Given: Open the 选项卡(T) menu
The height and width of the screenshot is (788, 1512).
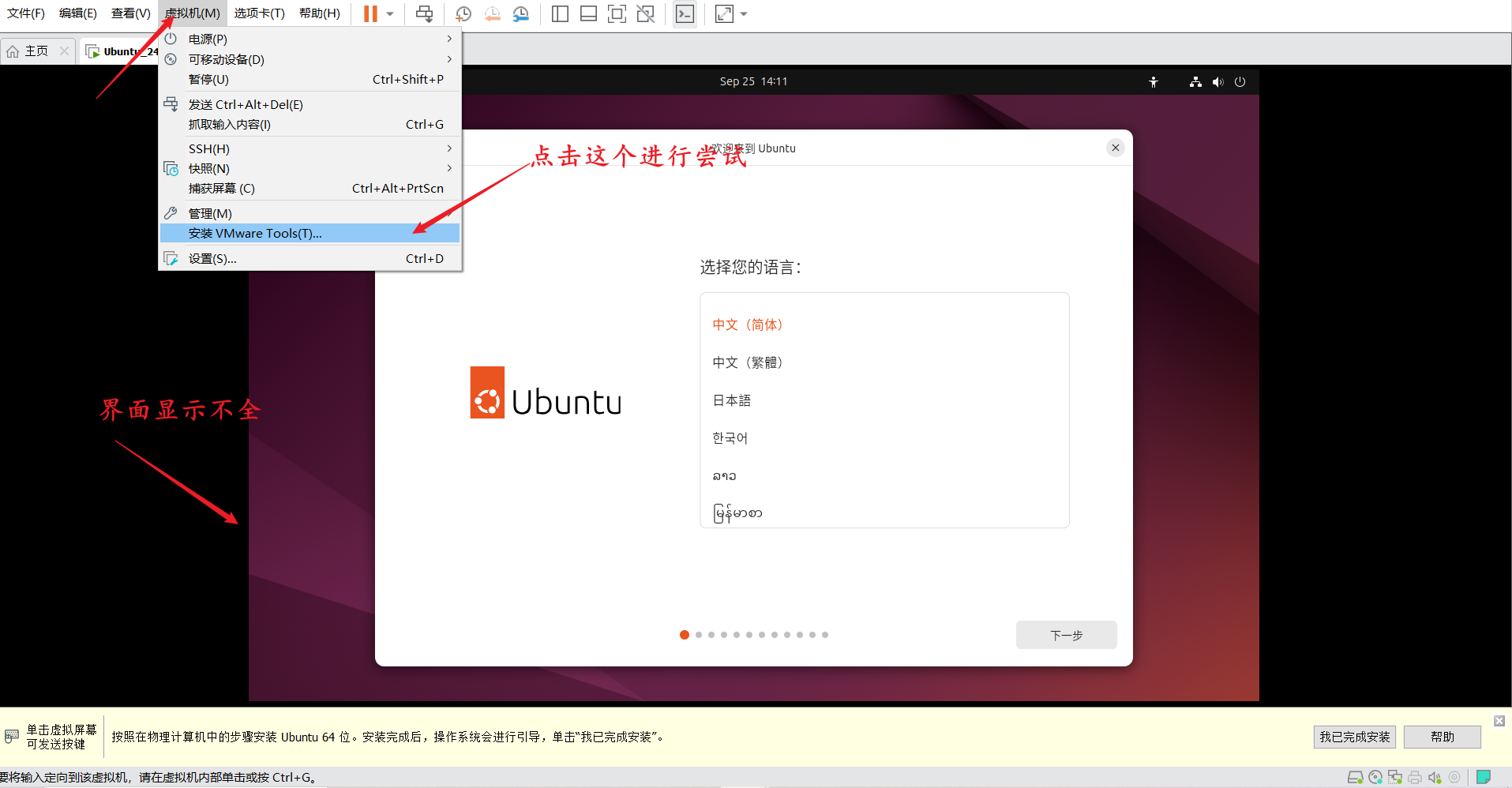Looking at the screenshot, I should [x=259, y=13].
